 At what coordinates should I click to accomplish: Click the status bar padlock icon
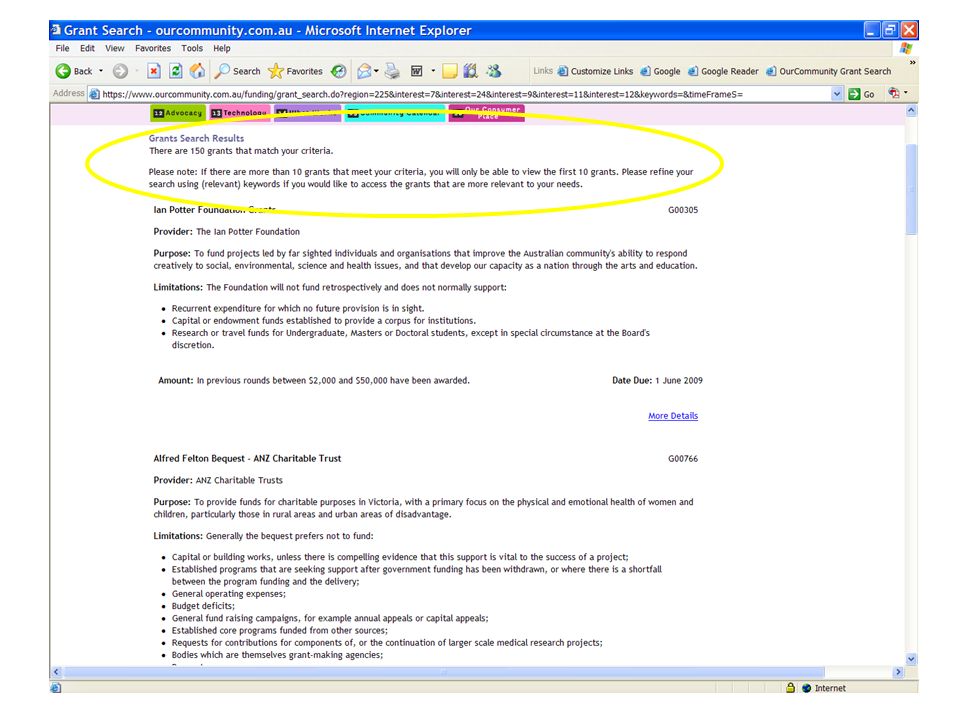(x=790, y=688)
